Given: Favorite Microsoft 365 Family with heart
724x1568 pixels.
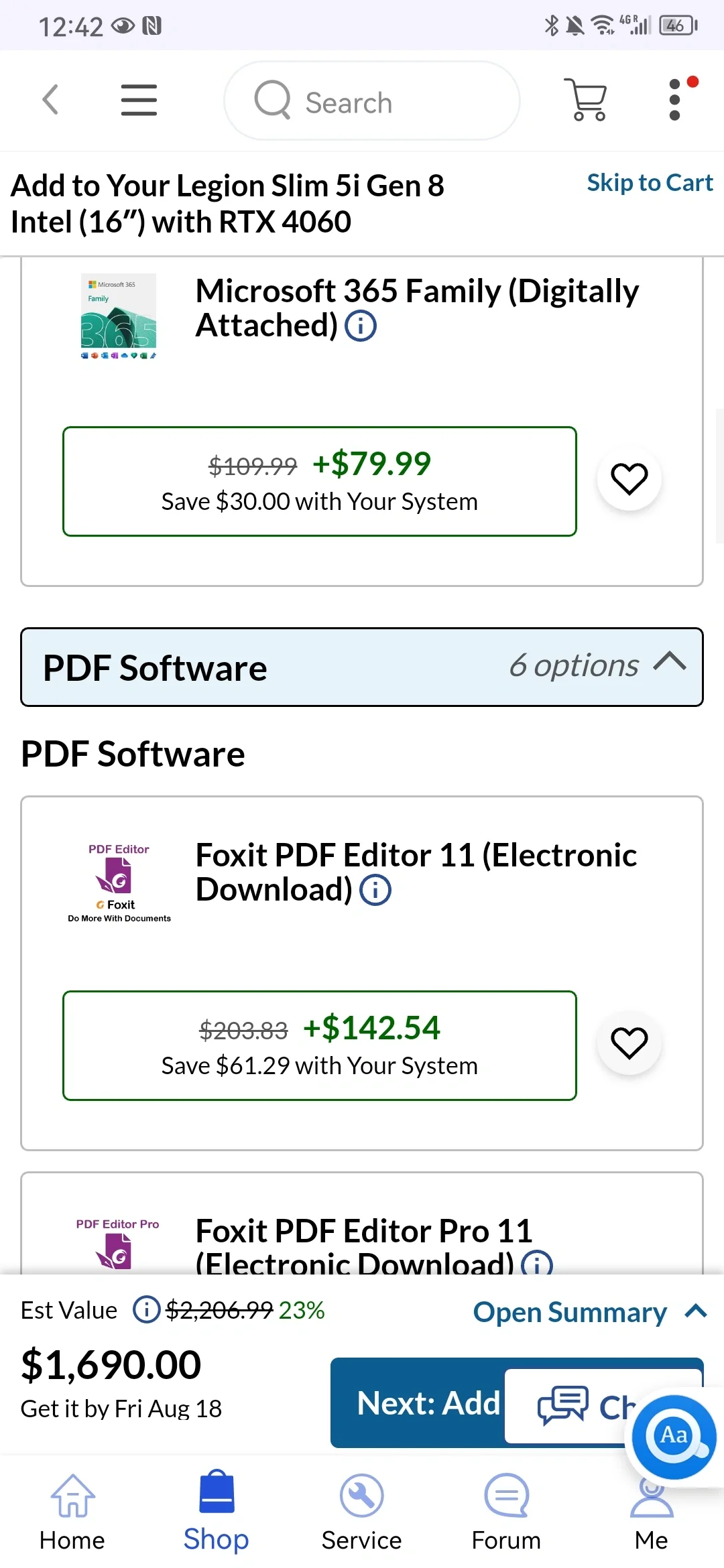Looking at the screenshot, I should pos(629,479).
